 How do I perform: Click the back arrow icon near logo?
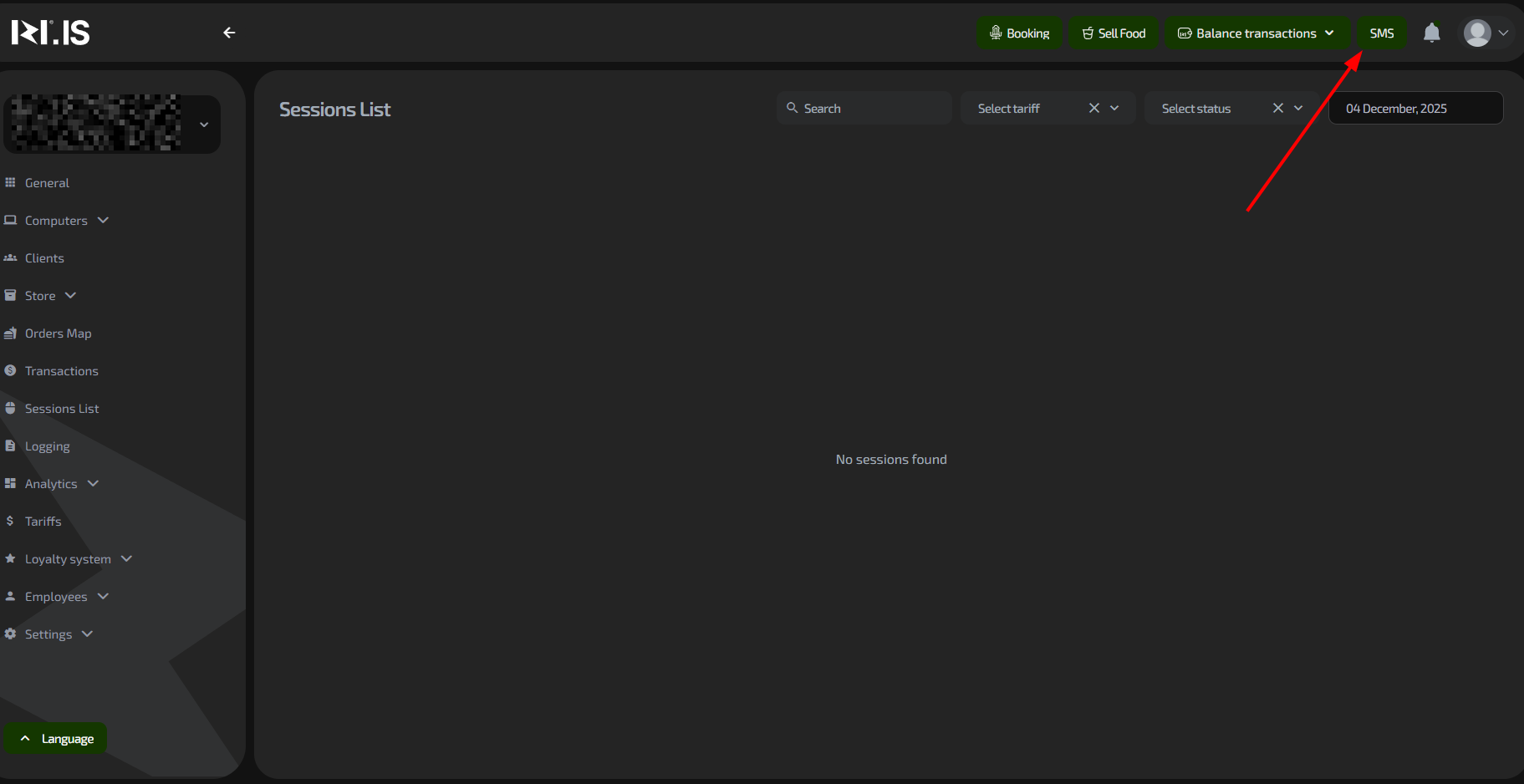pos(229,33)
